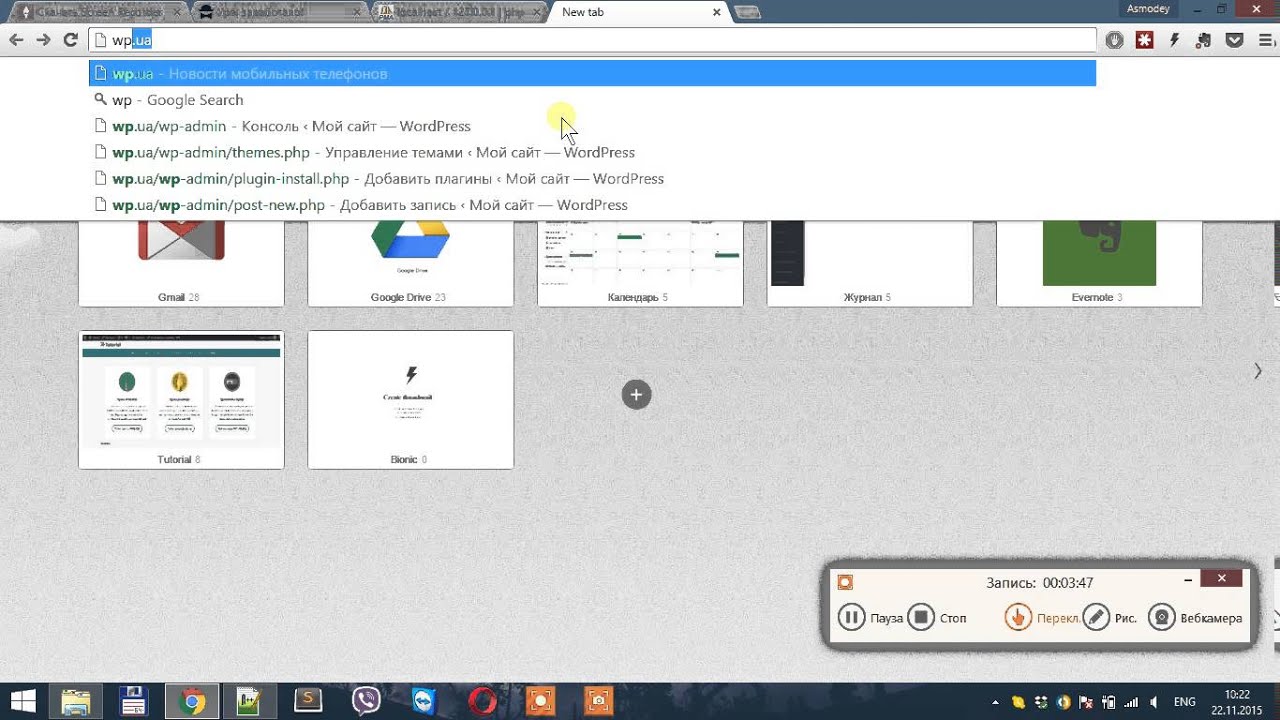Click the Chrome taskbar icon

click(192, 701)
